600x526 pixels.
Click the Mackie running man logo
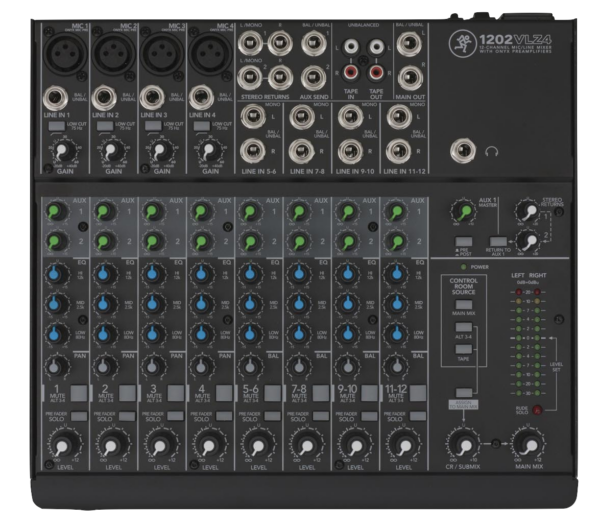pos(462,44)
